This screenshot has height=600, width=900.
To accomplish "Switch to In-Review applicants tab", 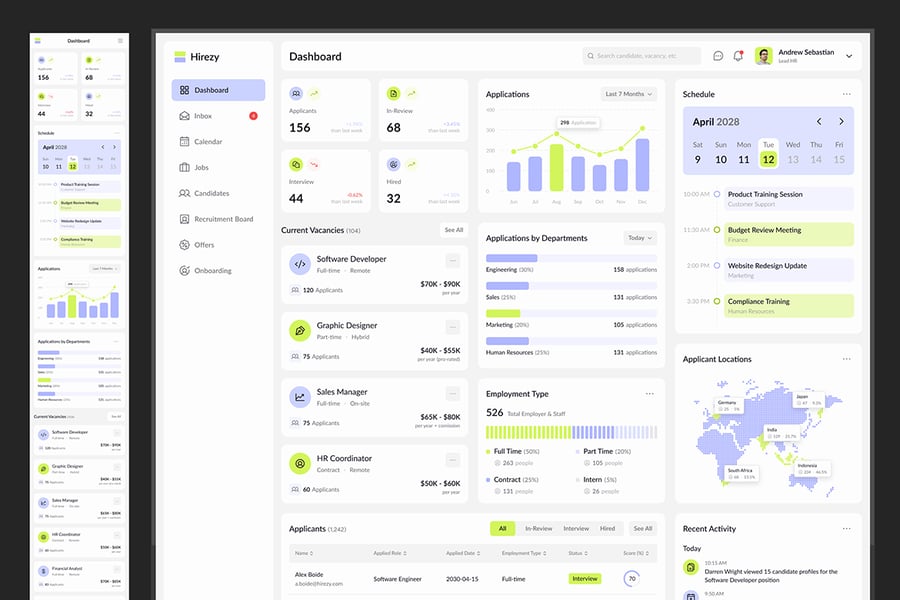I will click(x=538, y=528).
